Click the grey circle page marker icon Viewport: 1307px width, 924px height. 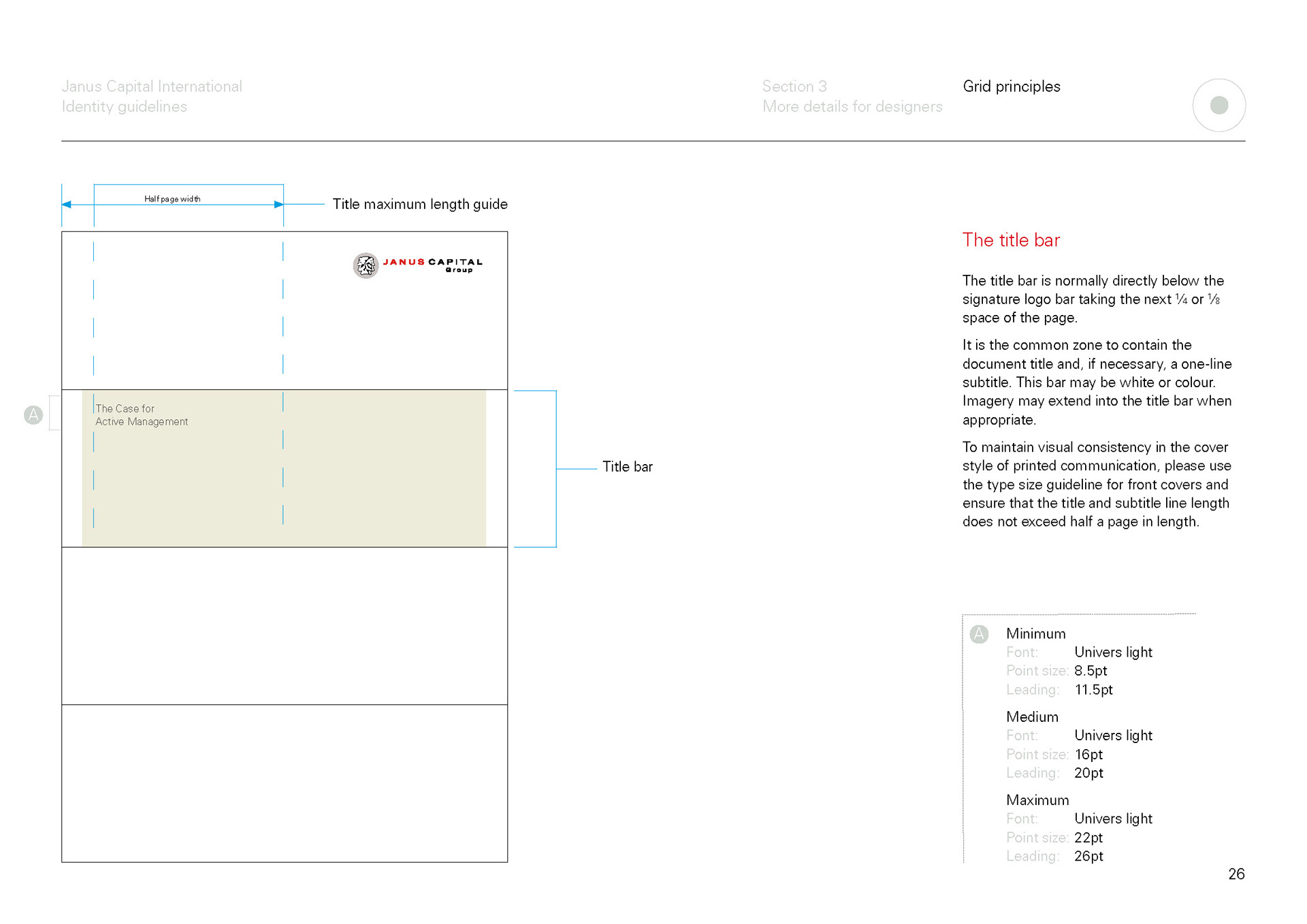coord(1219,105)
